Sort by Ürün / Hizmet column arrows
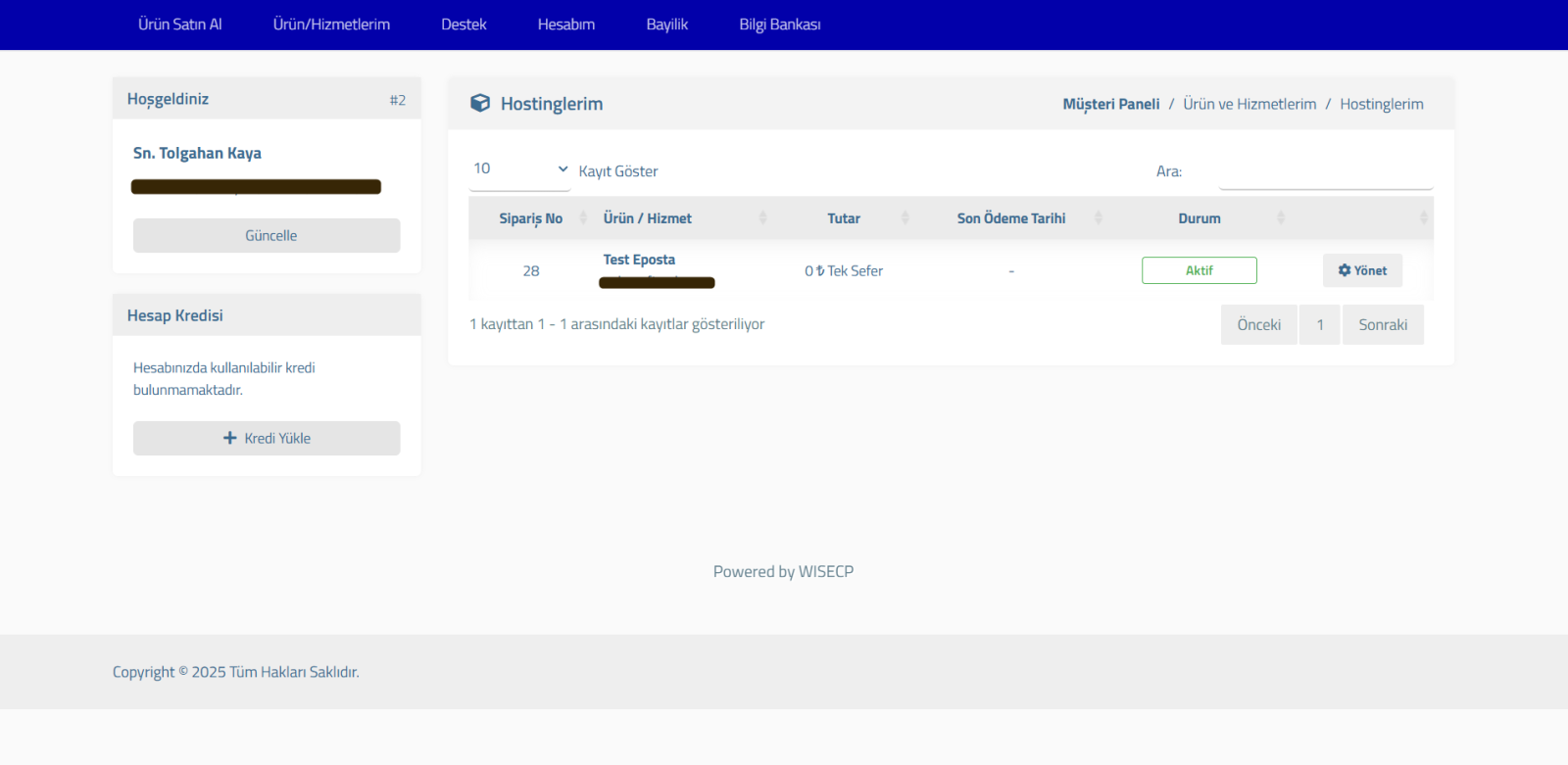The width and height of the screenshot is (1568, 765). coord(762,218)
